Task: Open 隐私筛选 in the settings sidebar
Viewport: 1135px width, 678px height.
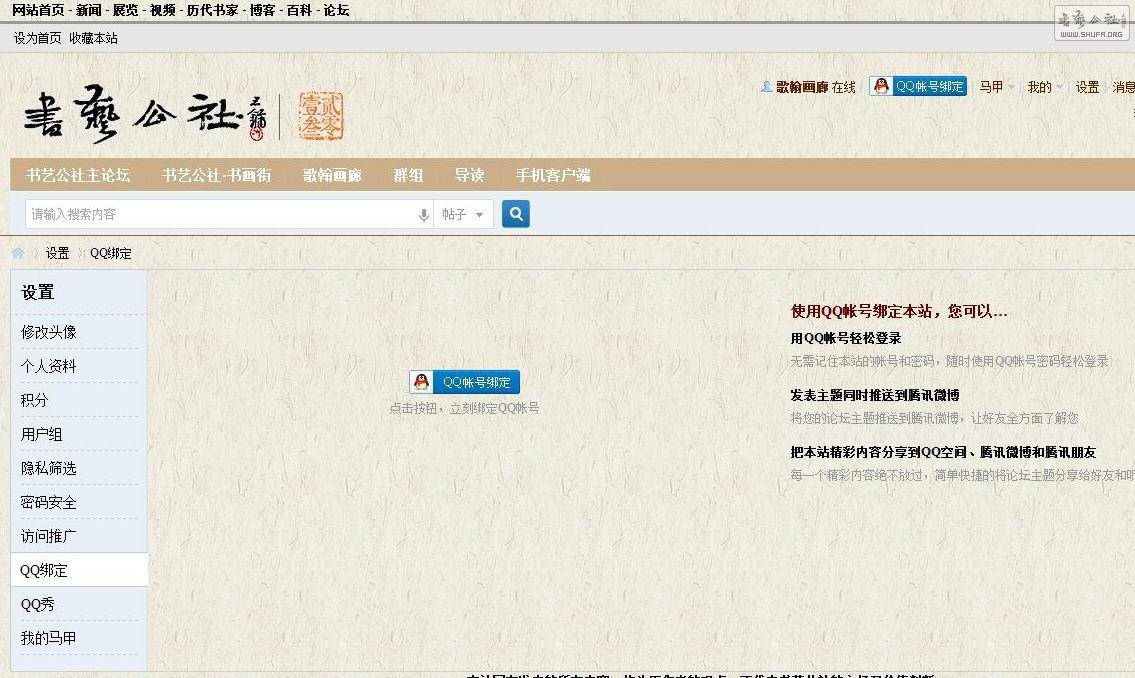Action: (x=48, y=468)
